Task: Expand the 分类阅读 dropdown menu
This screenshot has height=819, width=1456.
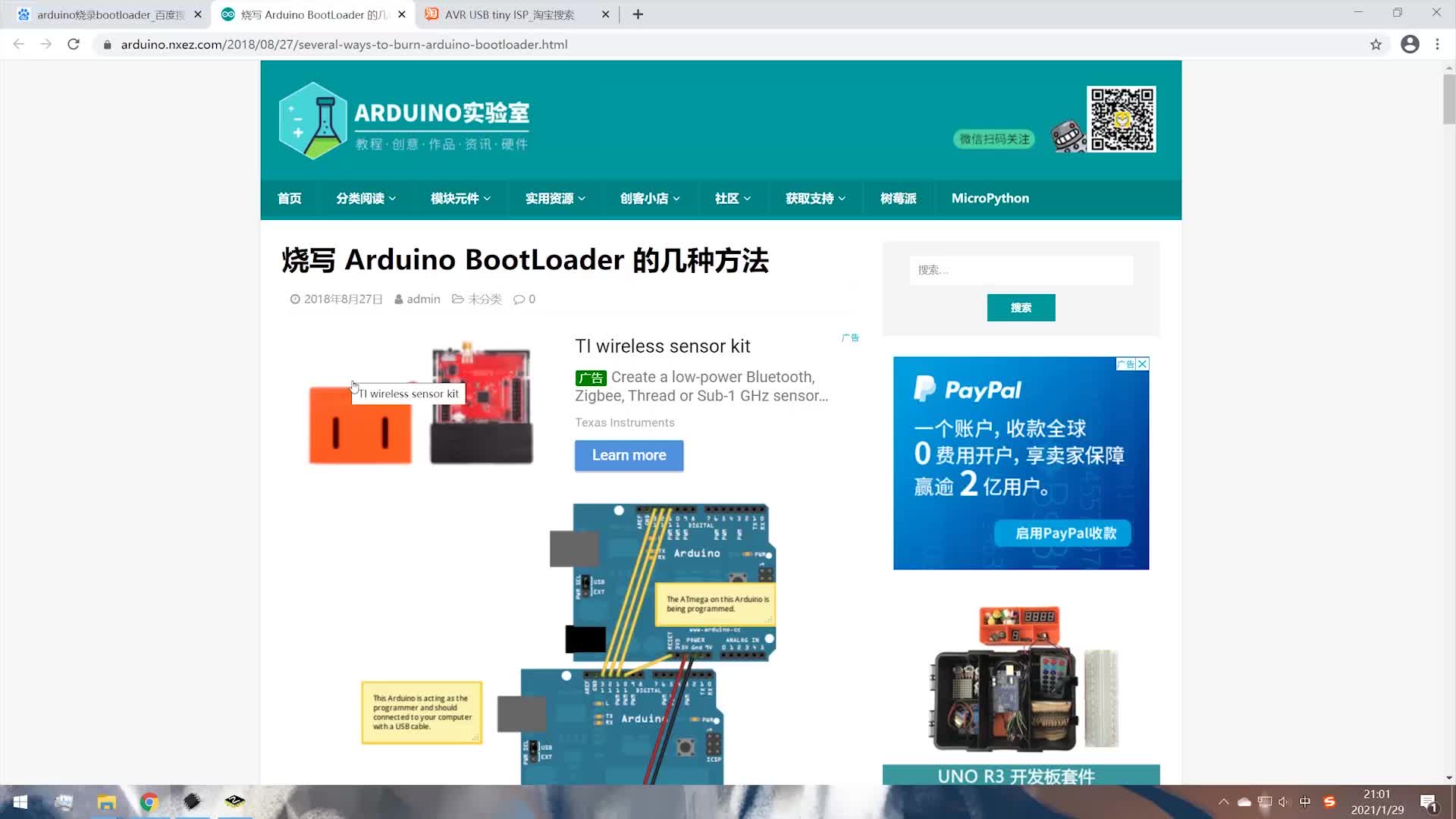Action: pyautogui.click(x=366, y=199)
